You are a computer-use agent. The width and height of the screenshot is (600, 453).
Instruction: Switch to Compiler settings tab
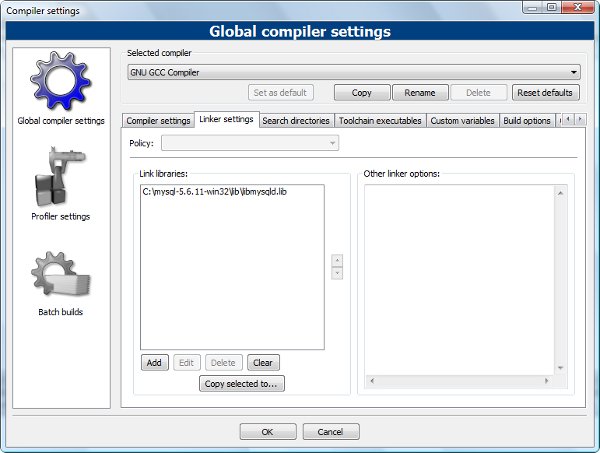[x=158, y=121]
